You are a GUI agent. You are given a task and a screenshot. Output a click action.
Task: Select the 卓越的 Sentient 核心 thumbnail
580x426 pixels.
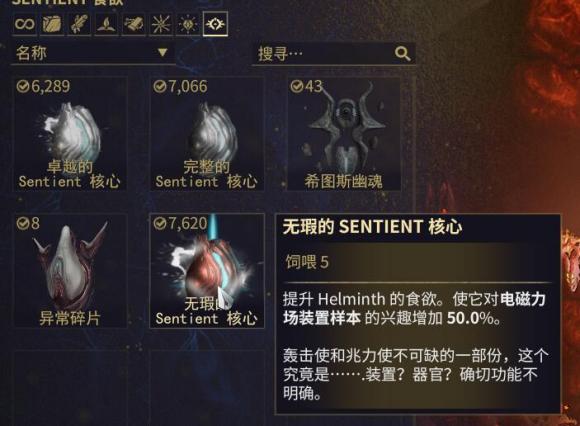[70, 133]
